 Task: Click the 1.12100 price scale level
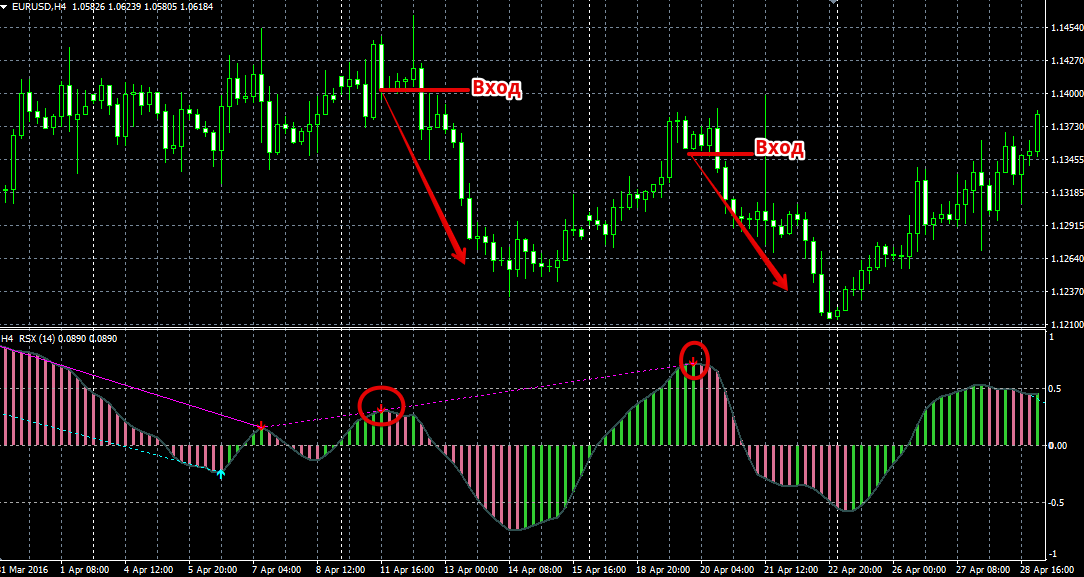click(x=1063, y=326)
